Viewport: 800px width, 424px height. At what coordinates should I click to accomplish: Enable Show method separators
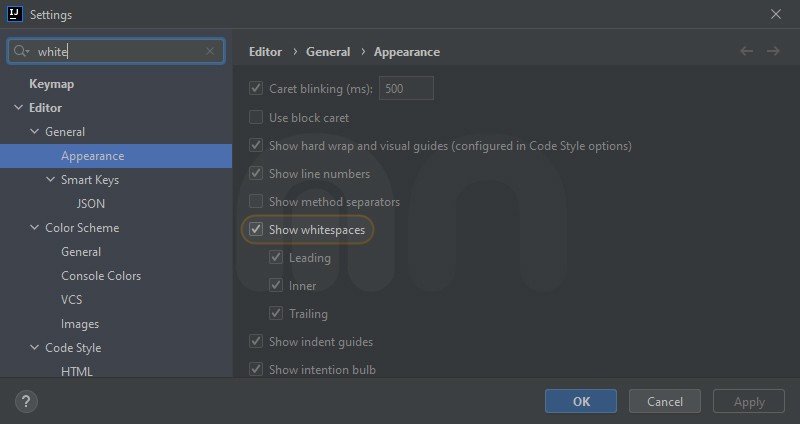point(256,202)
